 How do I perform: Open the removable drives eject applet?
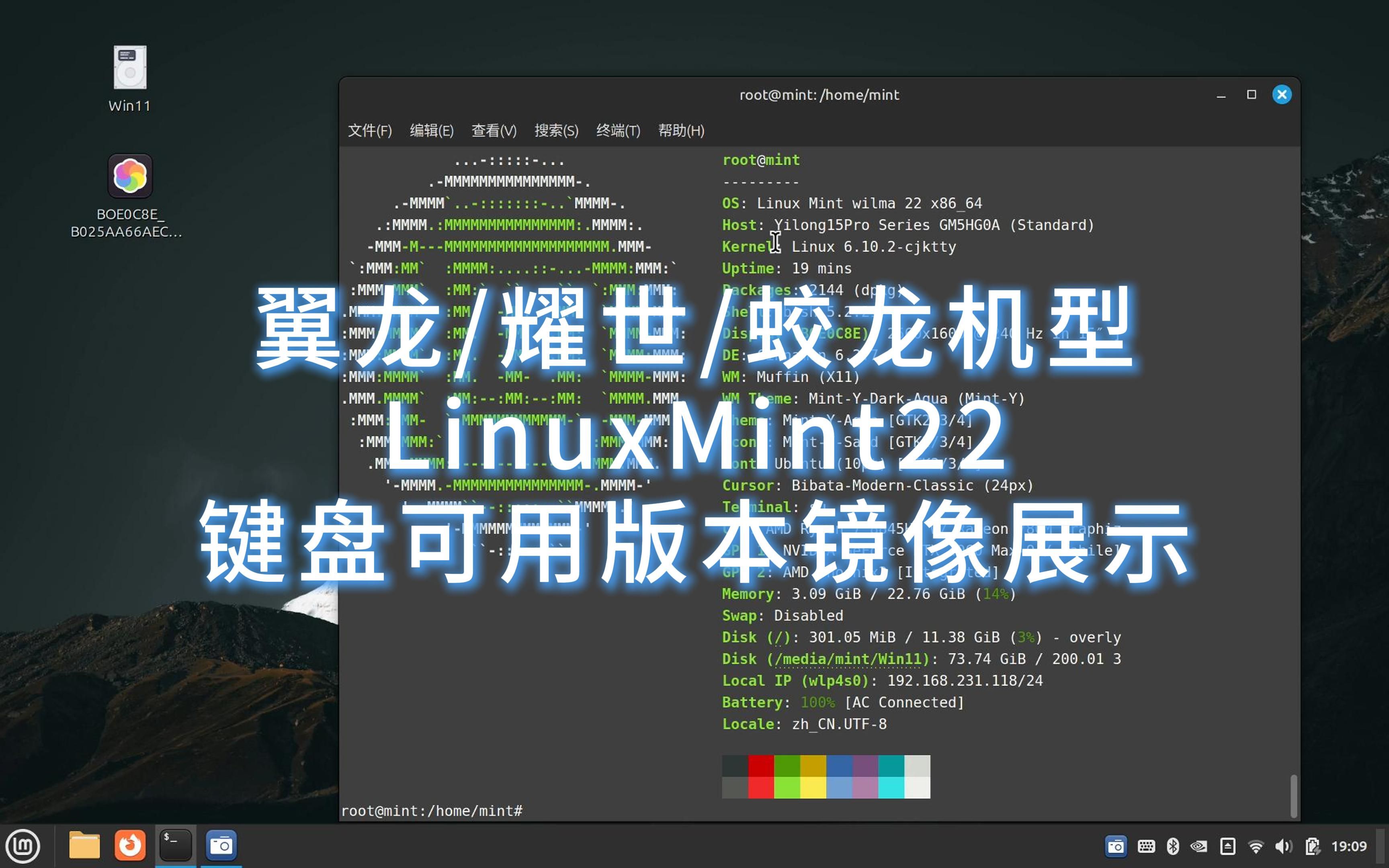pos(1228,846)
